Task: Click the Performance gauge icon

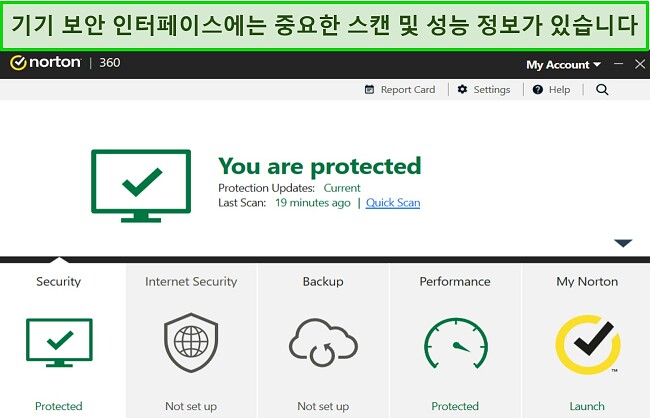Action: click(x=456, y=343)
